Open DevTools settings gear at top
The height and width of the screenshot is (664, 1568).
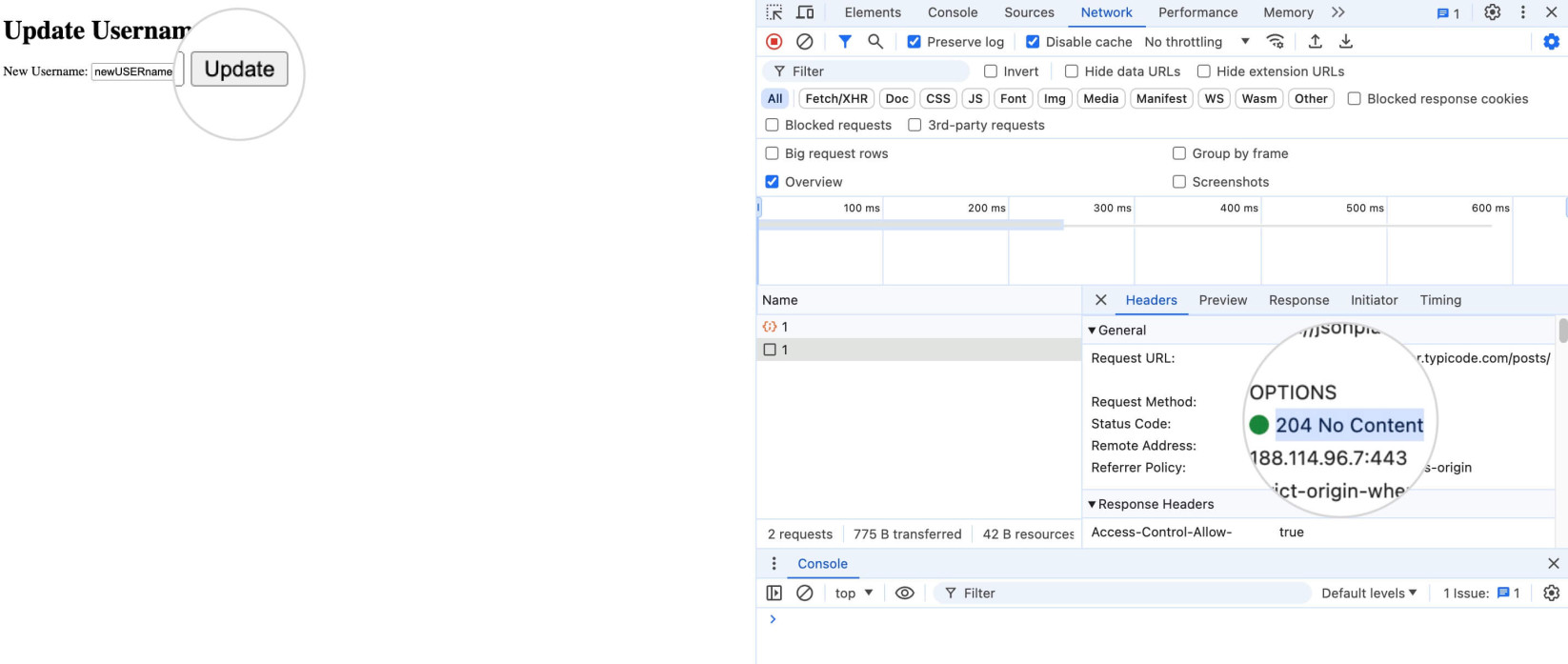point(1493,12)
